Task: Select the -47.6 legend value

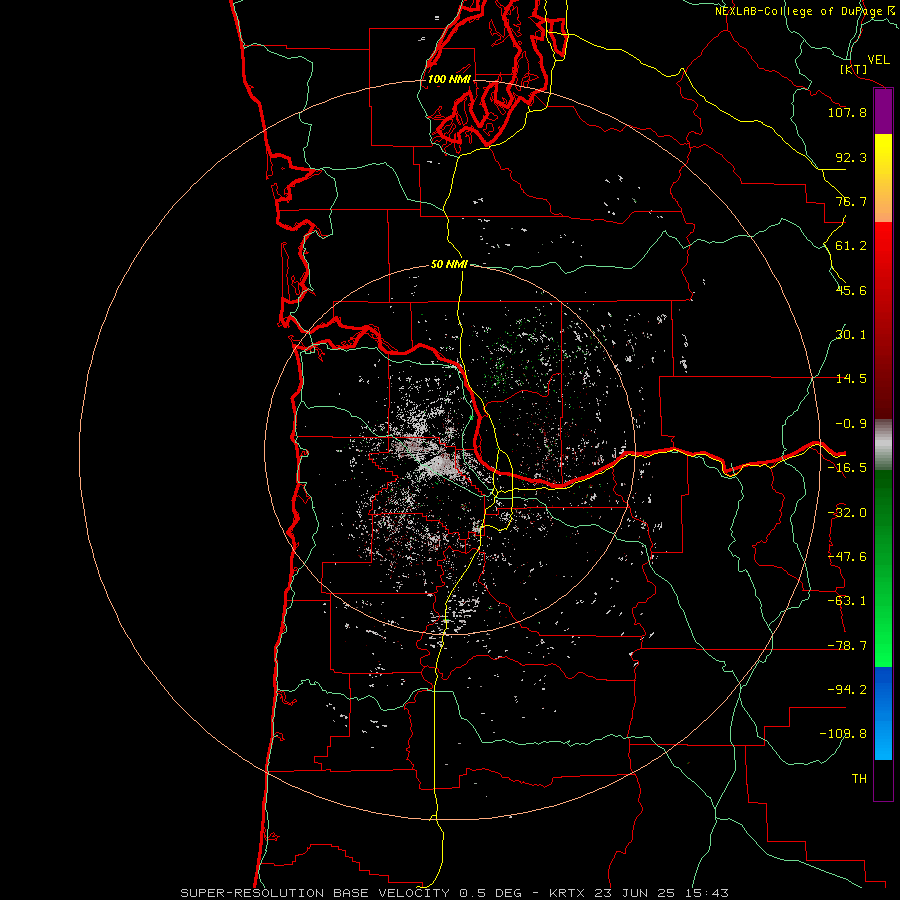Action: [x=847, y=557]
